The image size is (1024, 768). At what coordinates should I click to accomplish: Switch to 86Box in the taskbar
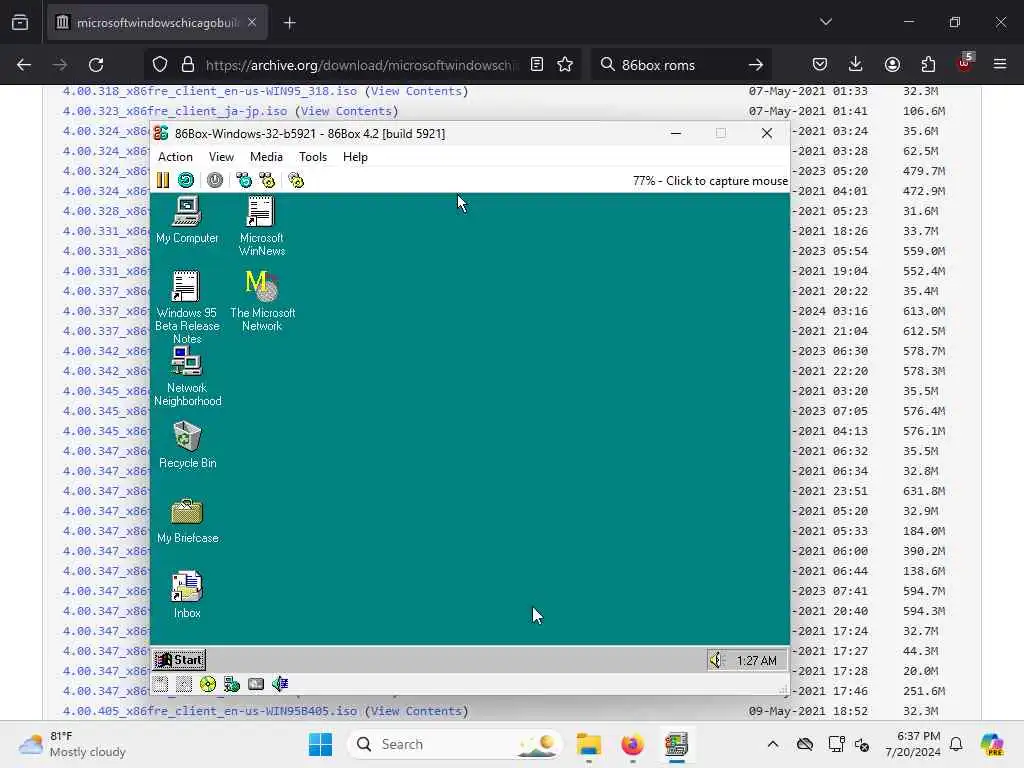pyautogui.click(x=676, y=744)
